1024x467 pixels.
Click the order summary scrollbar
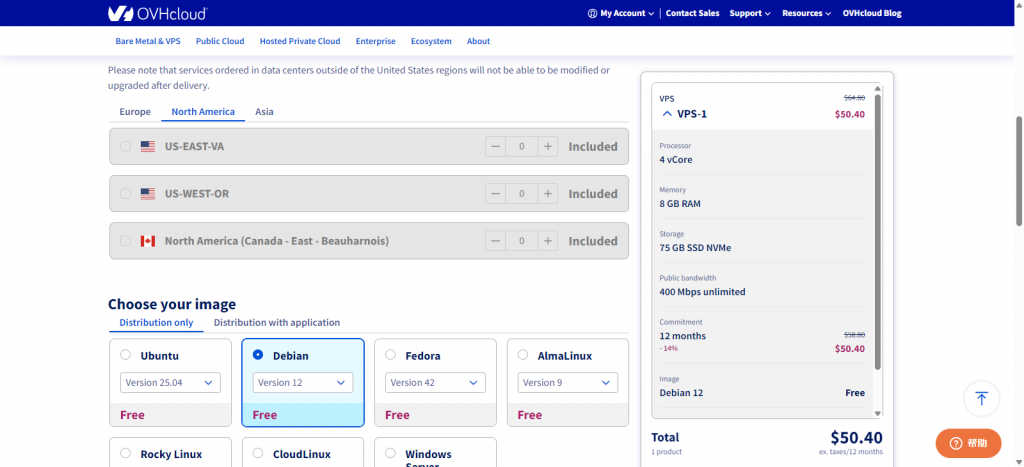877,232
